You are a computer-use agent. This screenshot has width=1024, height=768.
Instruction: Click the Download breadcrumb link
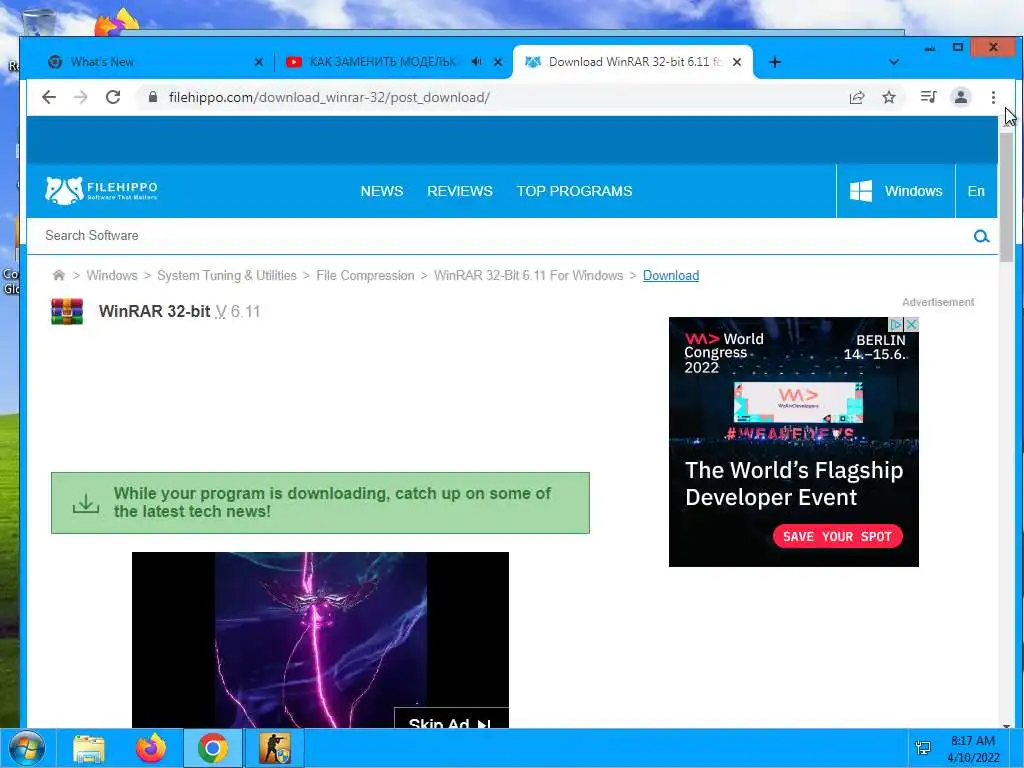(671, 276)
